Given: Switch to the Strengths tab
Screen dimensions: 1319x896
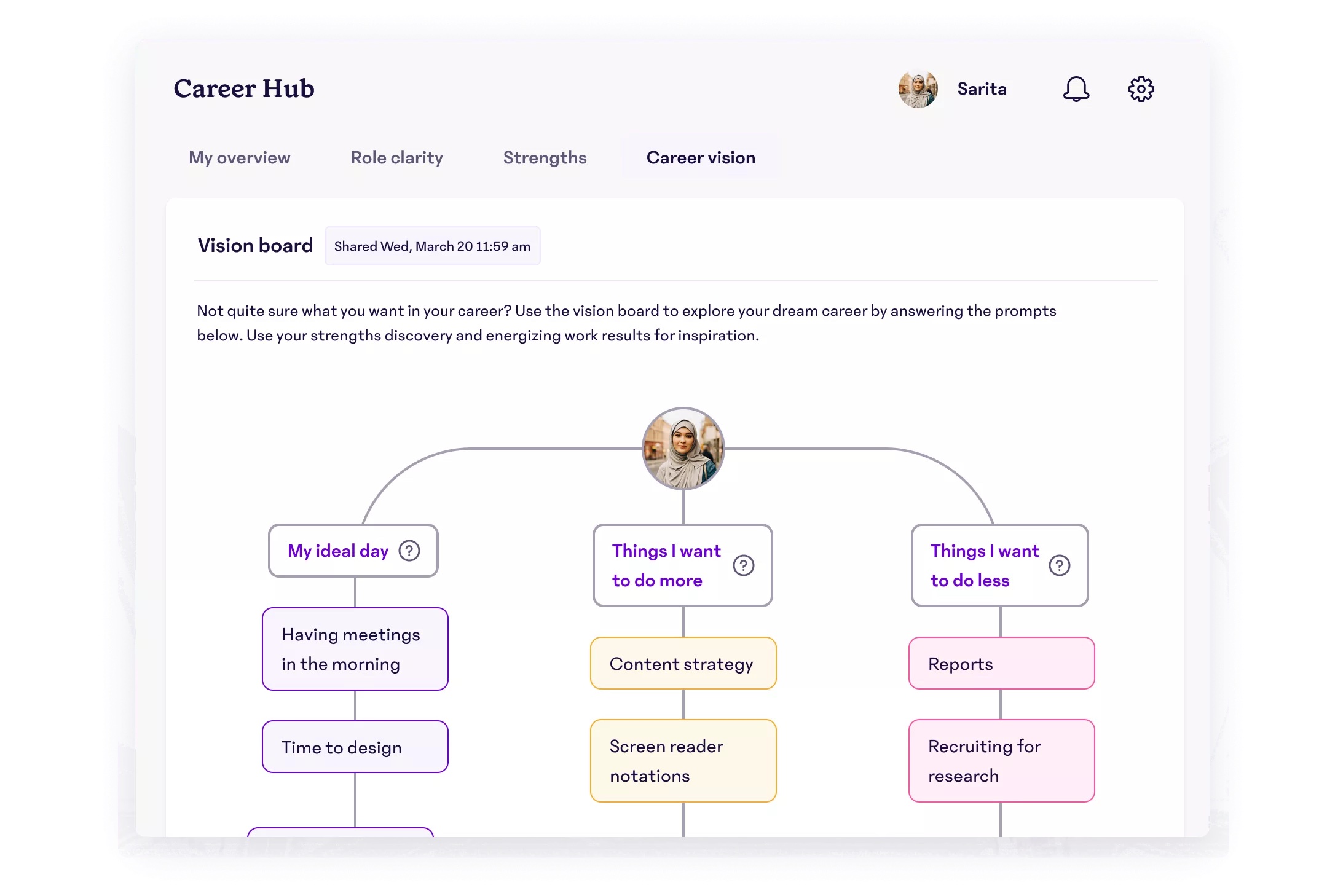Looking at the screenshot, I should click(x=544, y=157).
